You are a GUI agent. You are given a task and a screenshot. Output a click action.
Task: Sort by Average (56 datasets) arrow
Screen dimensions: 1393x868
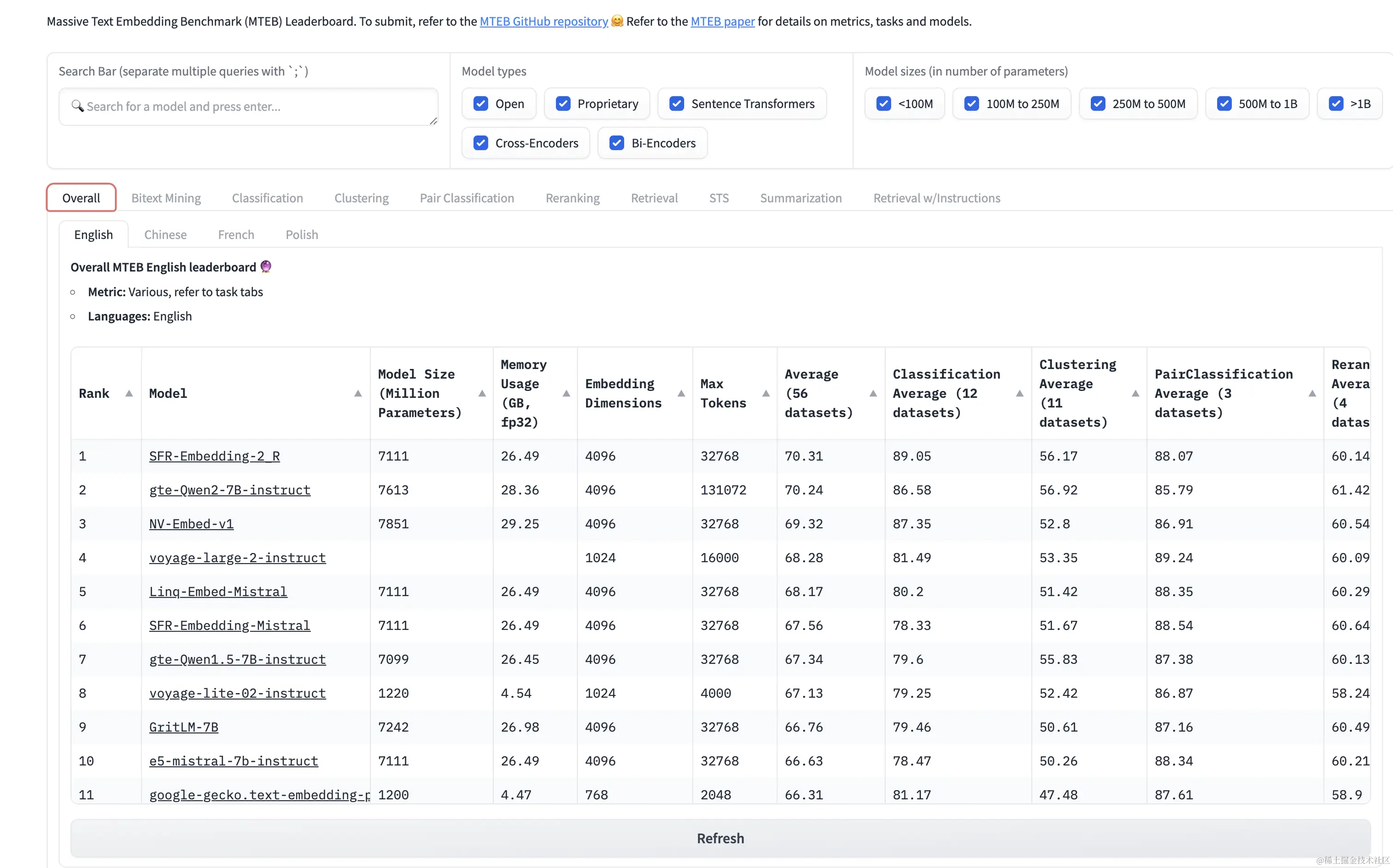(x=873, y=393)
